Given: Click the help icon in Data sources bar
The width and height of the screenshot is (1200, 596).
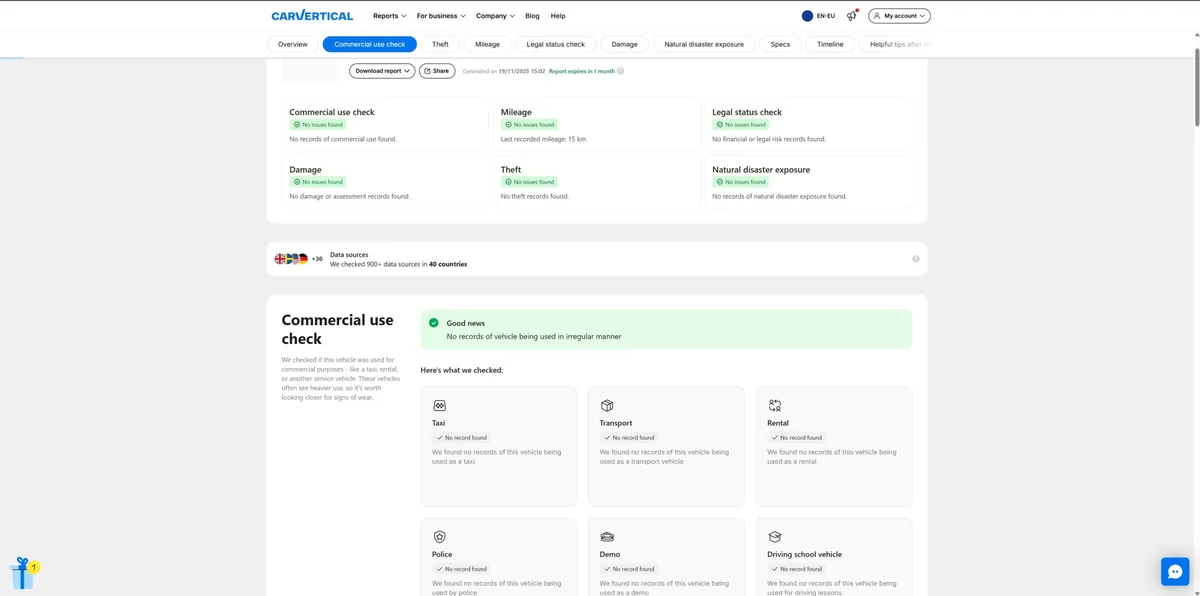Looking at the screenshot, I should click(916, 259).
